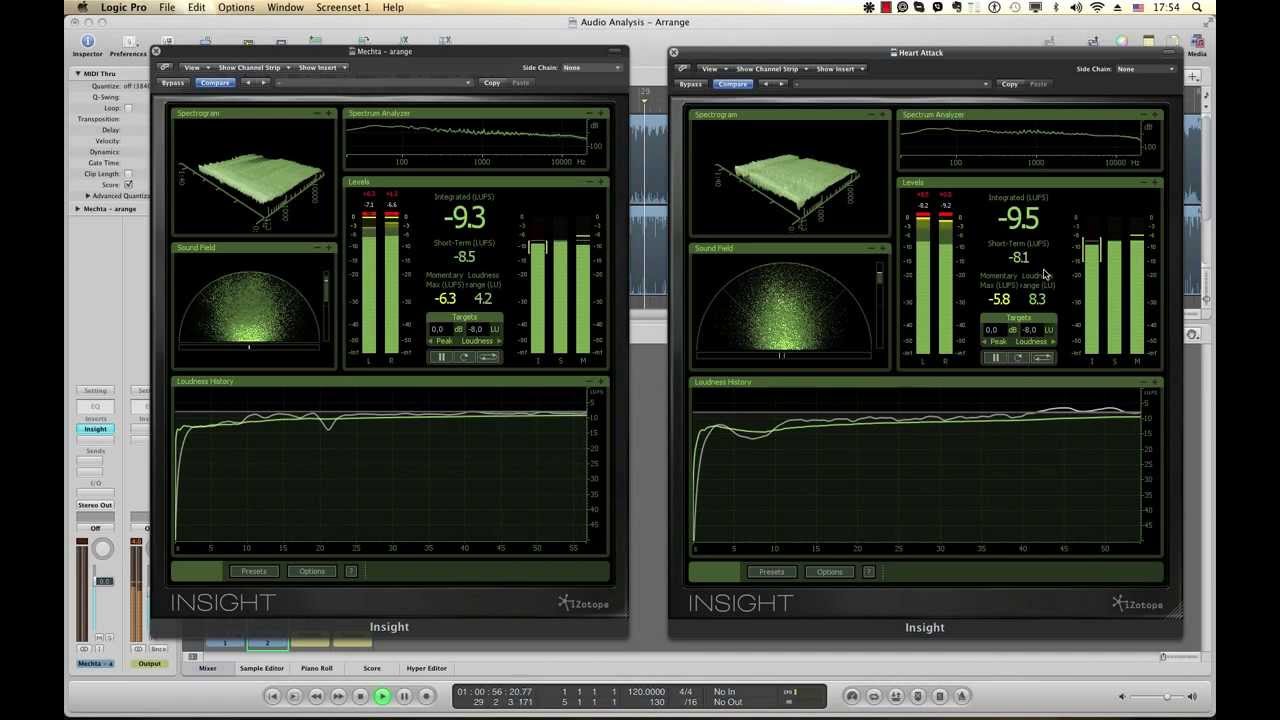The width and height of the screenshot is (1280, 720).
Task: Click Copy in the Heart Attack plugin header
Action: point(1010,84)
